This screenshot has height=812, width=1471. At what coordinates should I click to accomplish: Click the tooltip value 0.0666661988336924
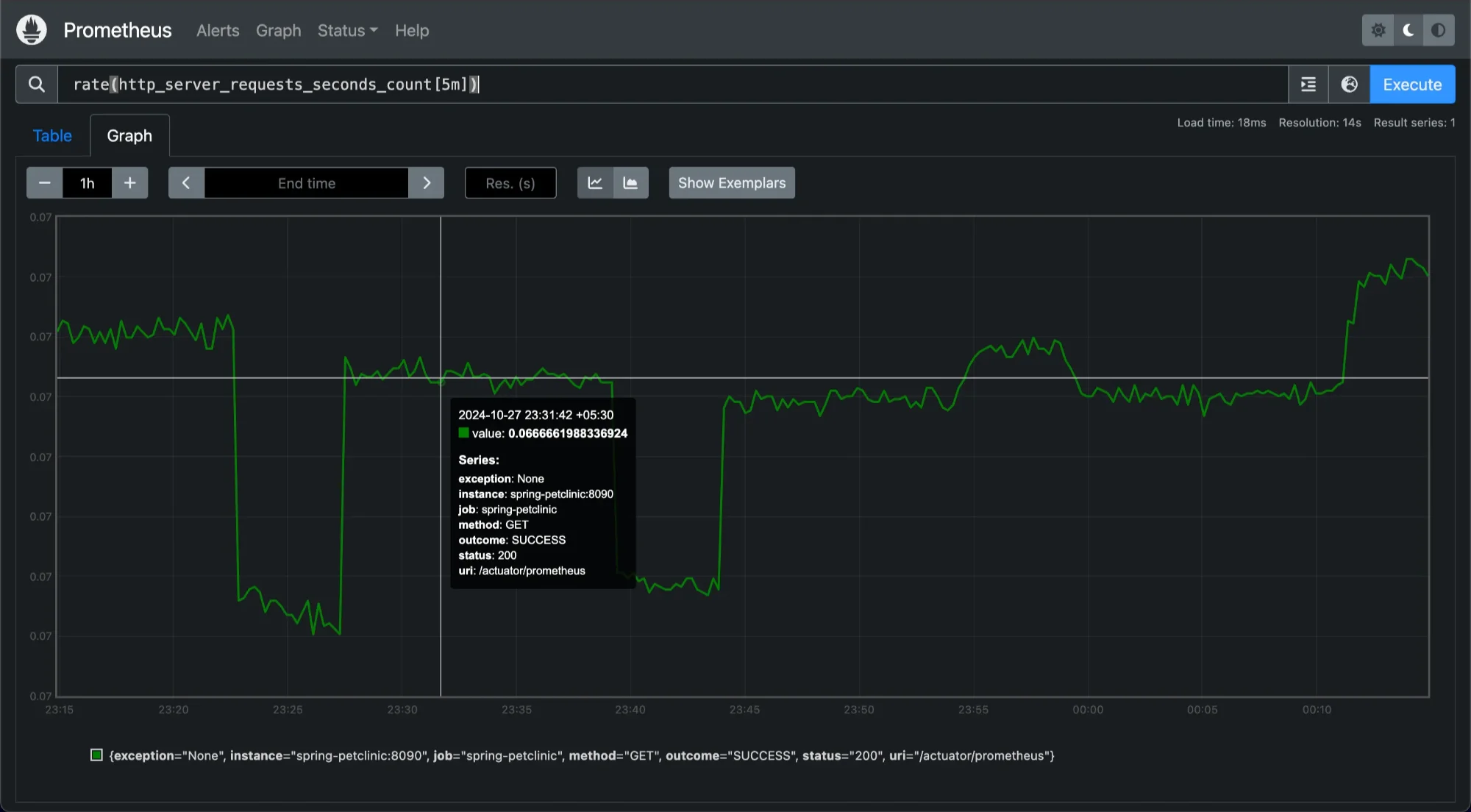[568, 433]
